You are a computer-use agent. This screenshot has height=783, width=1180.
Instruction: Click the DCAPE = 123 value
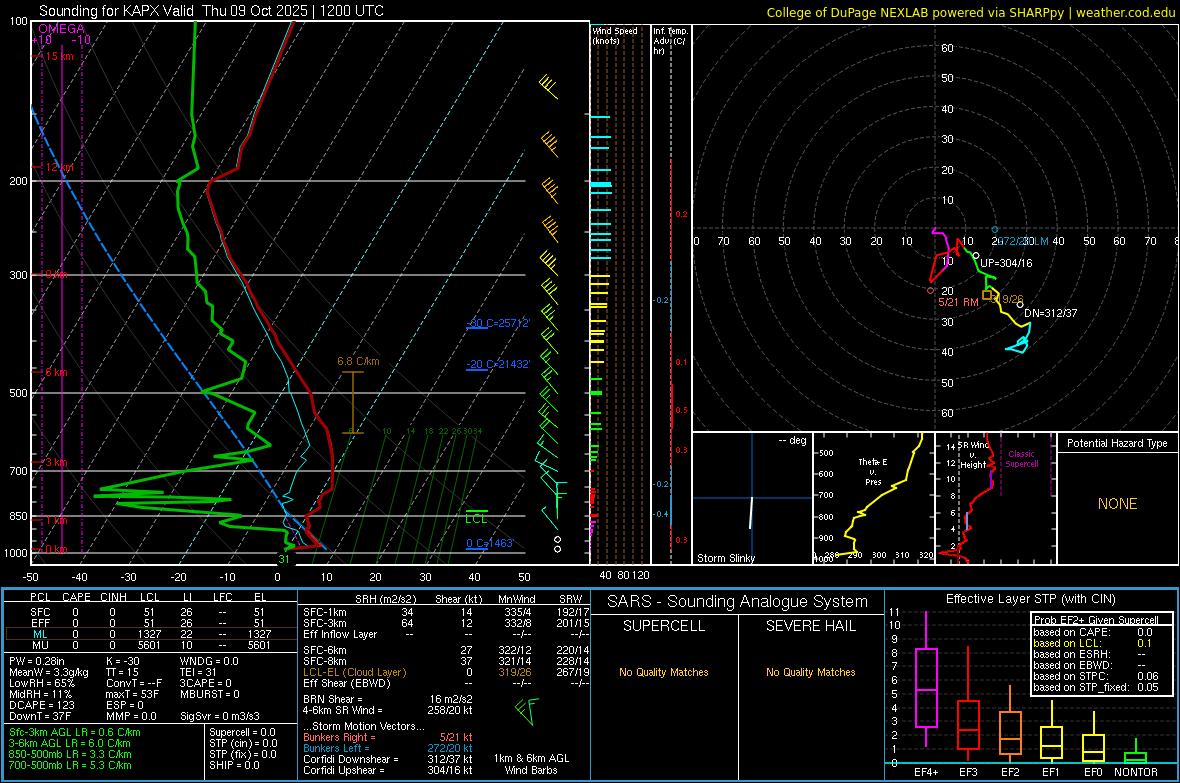(x=40, y=705)
